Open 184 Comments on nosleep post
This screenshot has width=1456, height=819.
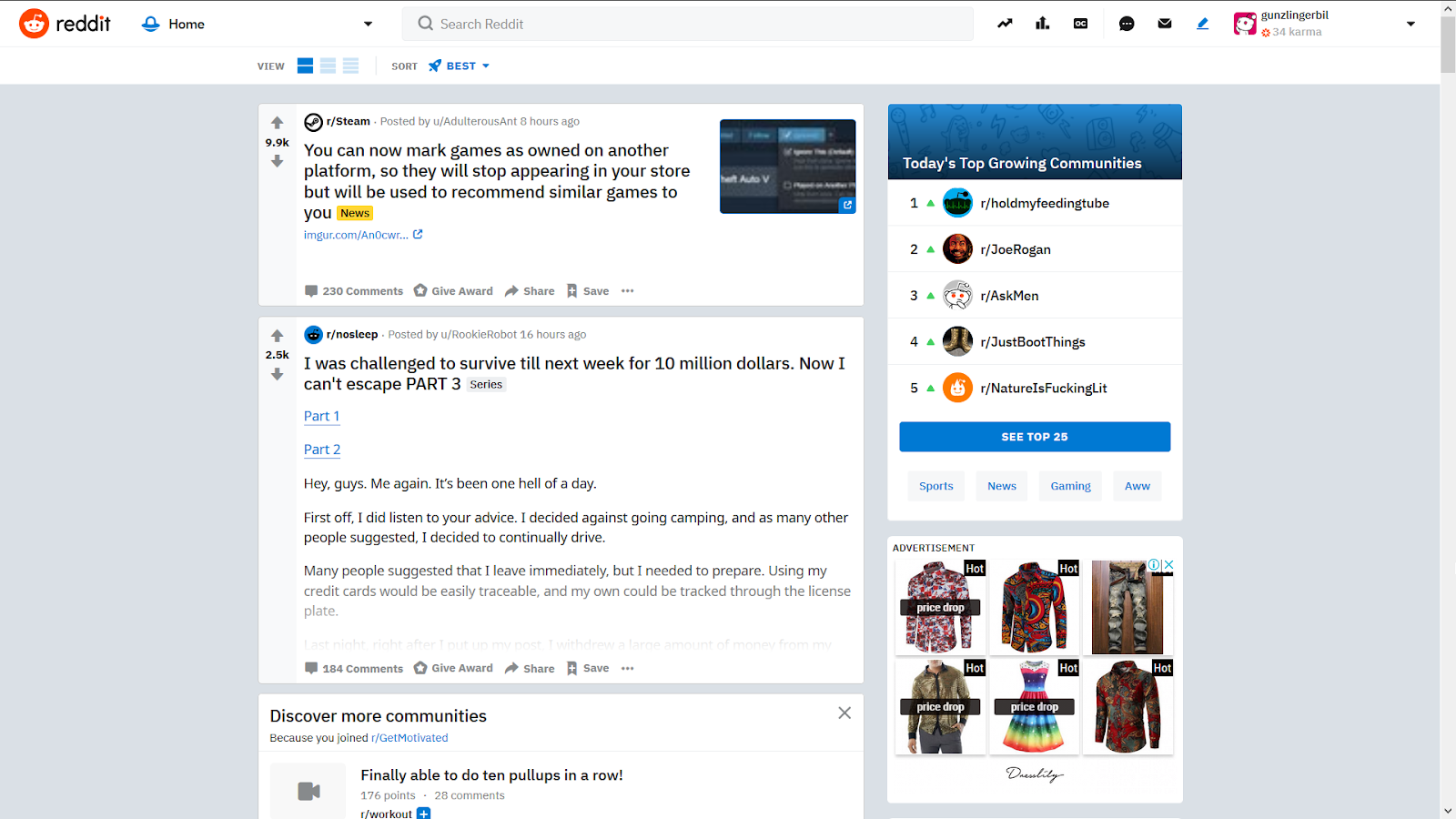pyautogui.click(x=354, y=669)
